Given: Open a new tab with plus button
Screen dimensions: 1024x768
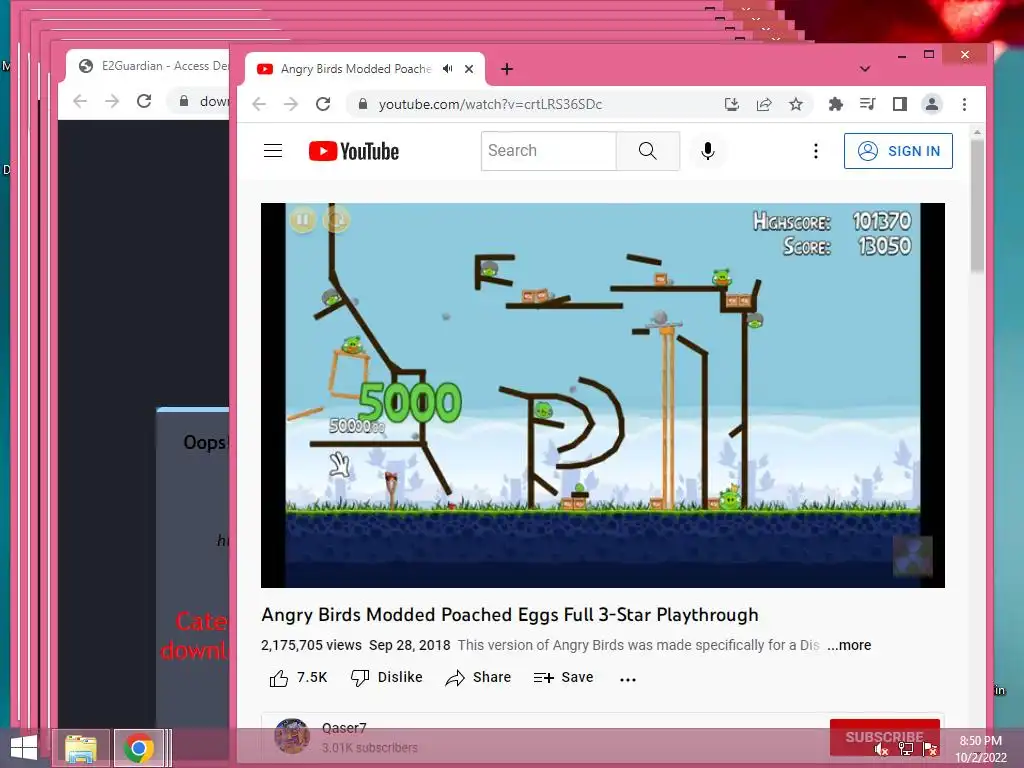Looking at the screenshot, I should (x=507, y=69).
